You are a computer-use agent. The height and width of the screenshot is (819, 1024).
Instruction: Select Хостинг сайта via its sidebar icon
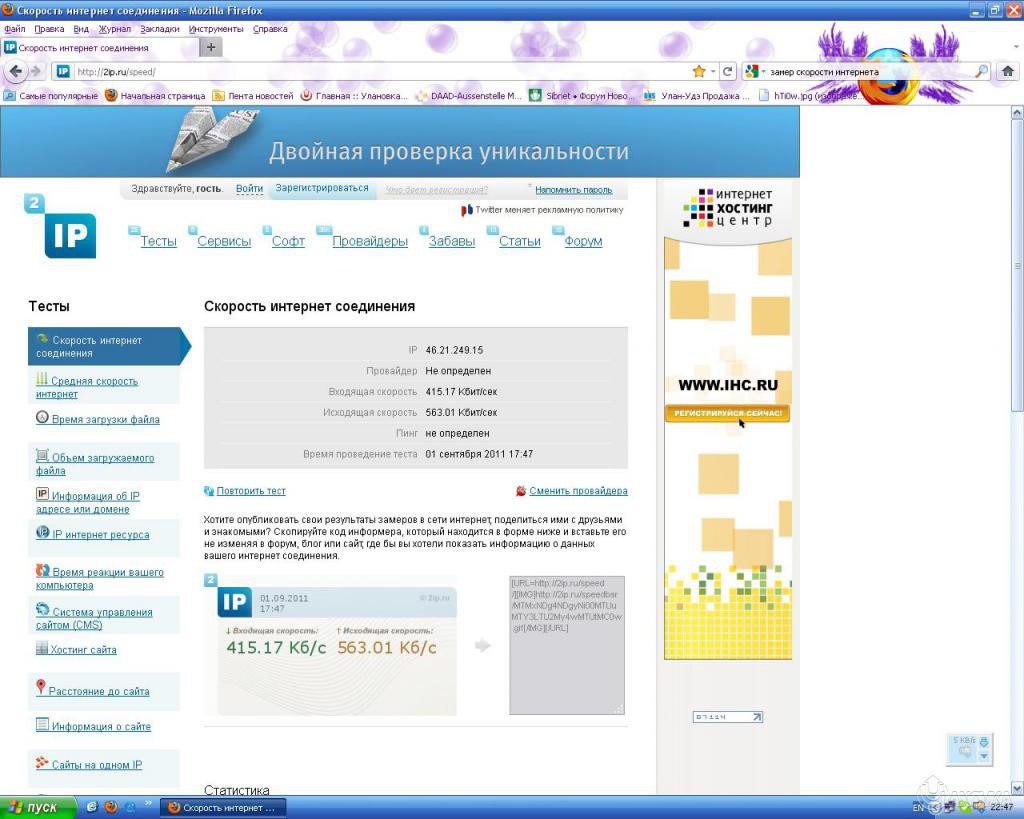pyautogui.click(x=42, y=648)
